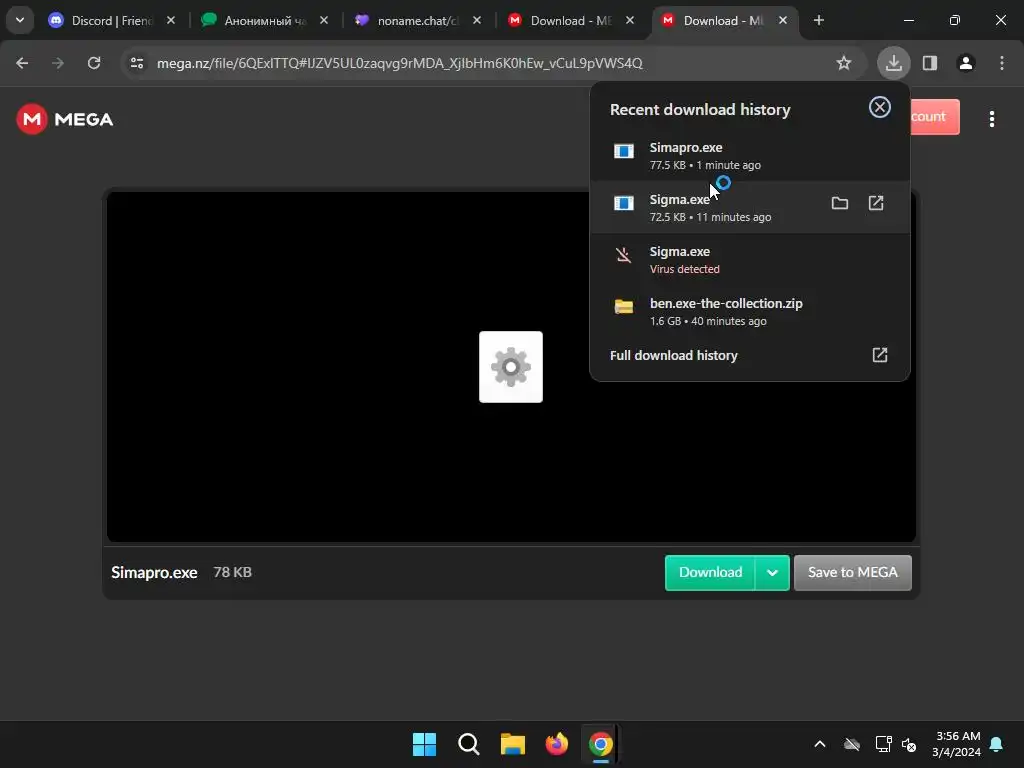
Task: Click the green Download button
Action: [x=710, y=573]
